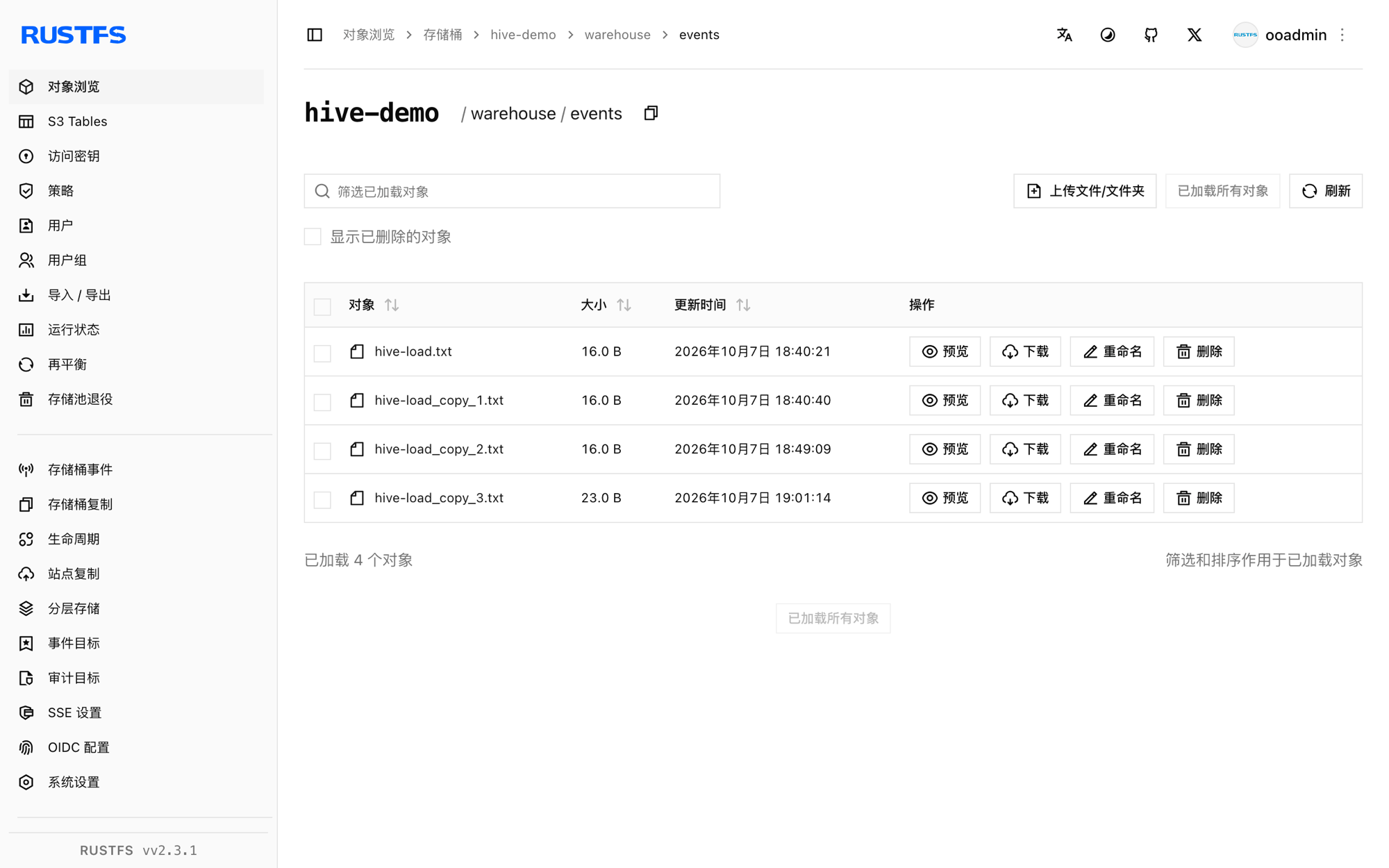Focus the 筛选已加载对象 filter input
Image resolution: width=1389 pixels, height=868 pixels.
512,191
